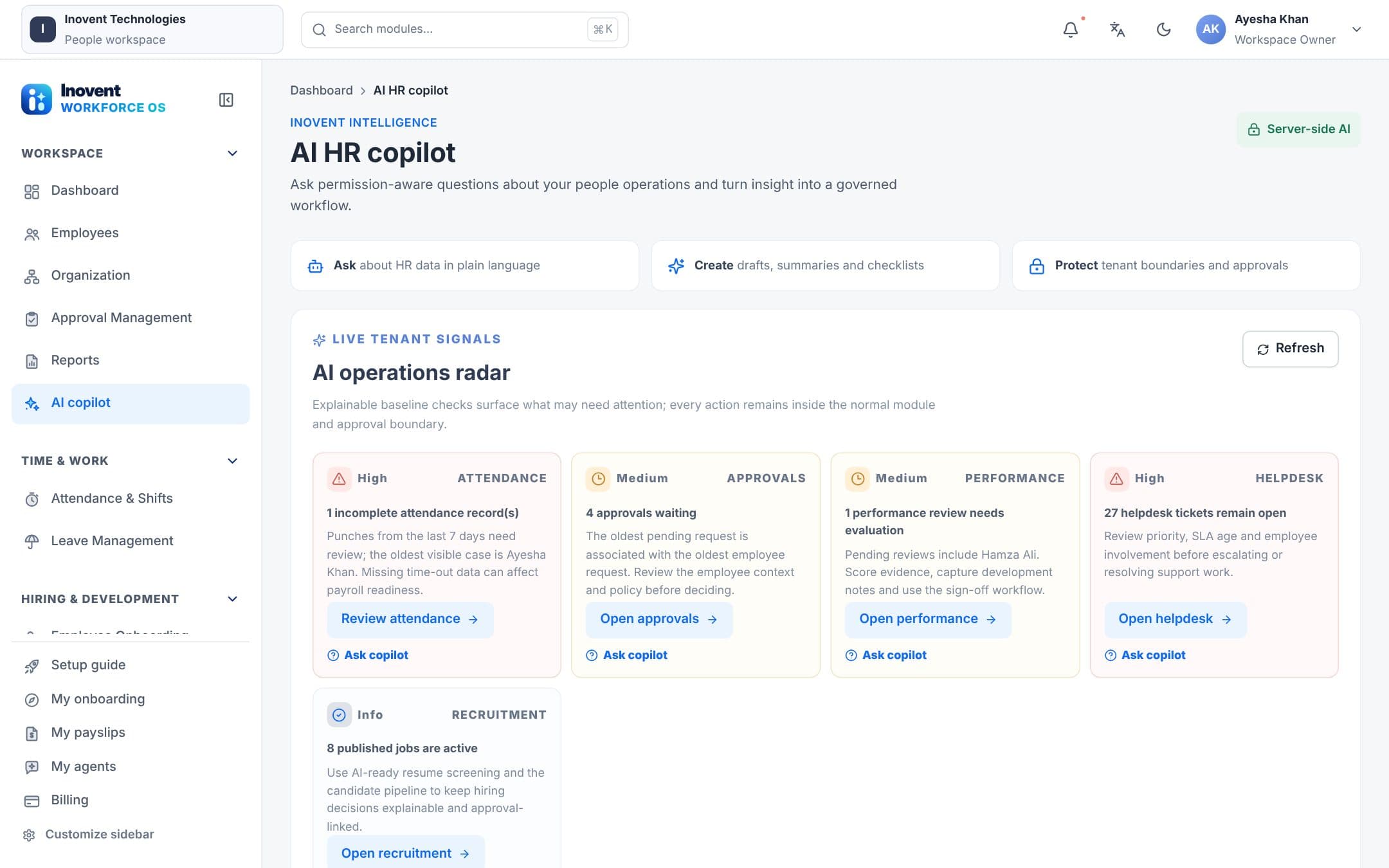Ask copilot about the performance review
This screenshot has width=1389, height=868.
click(886, 655)
